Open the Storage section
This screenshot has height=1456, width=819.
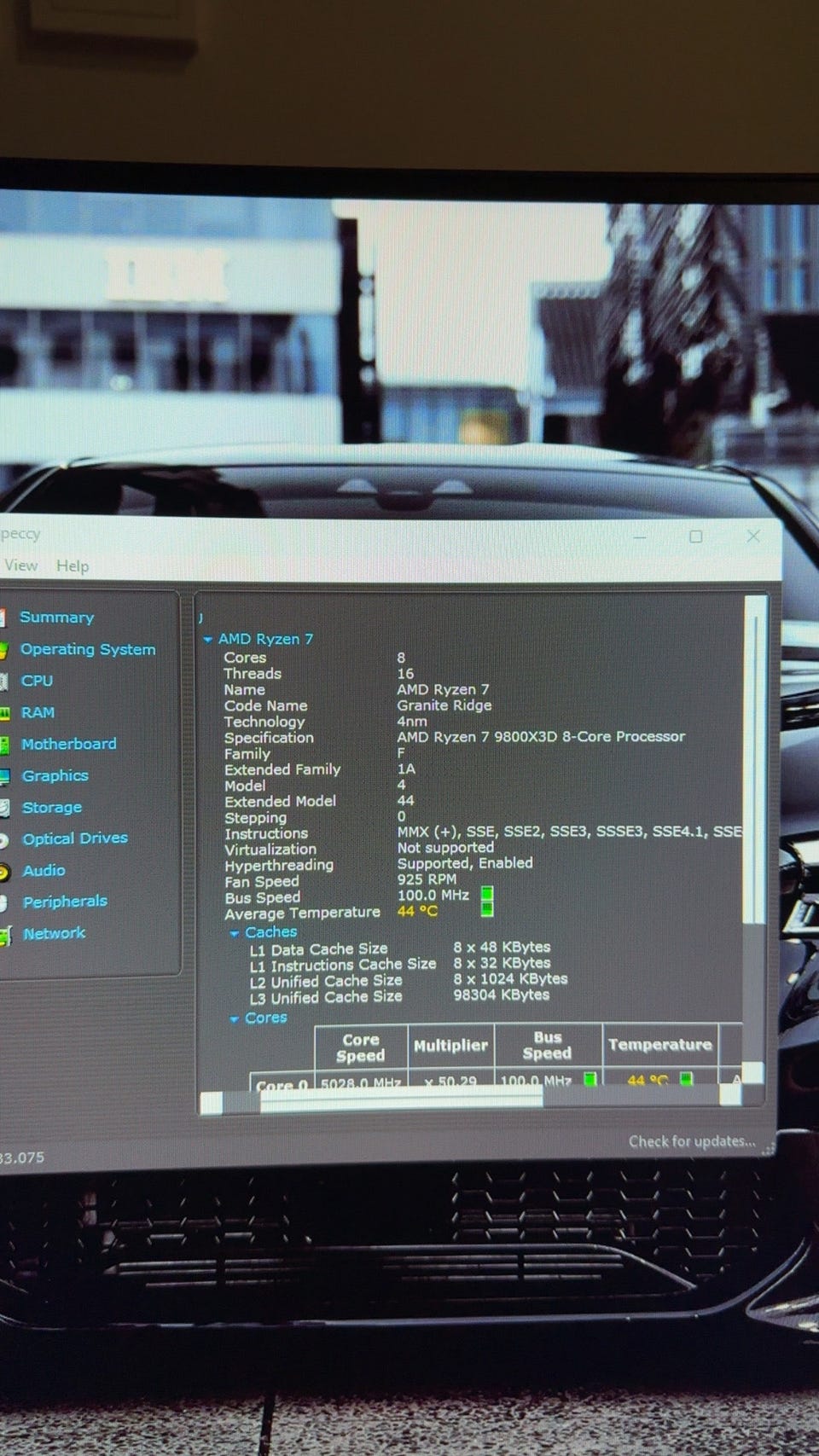(51, 807)
